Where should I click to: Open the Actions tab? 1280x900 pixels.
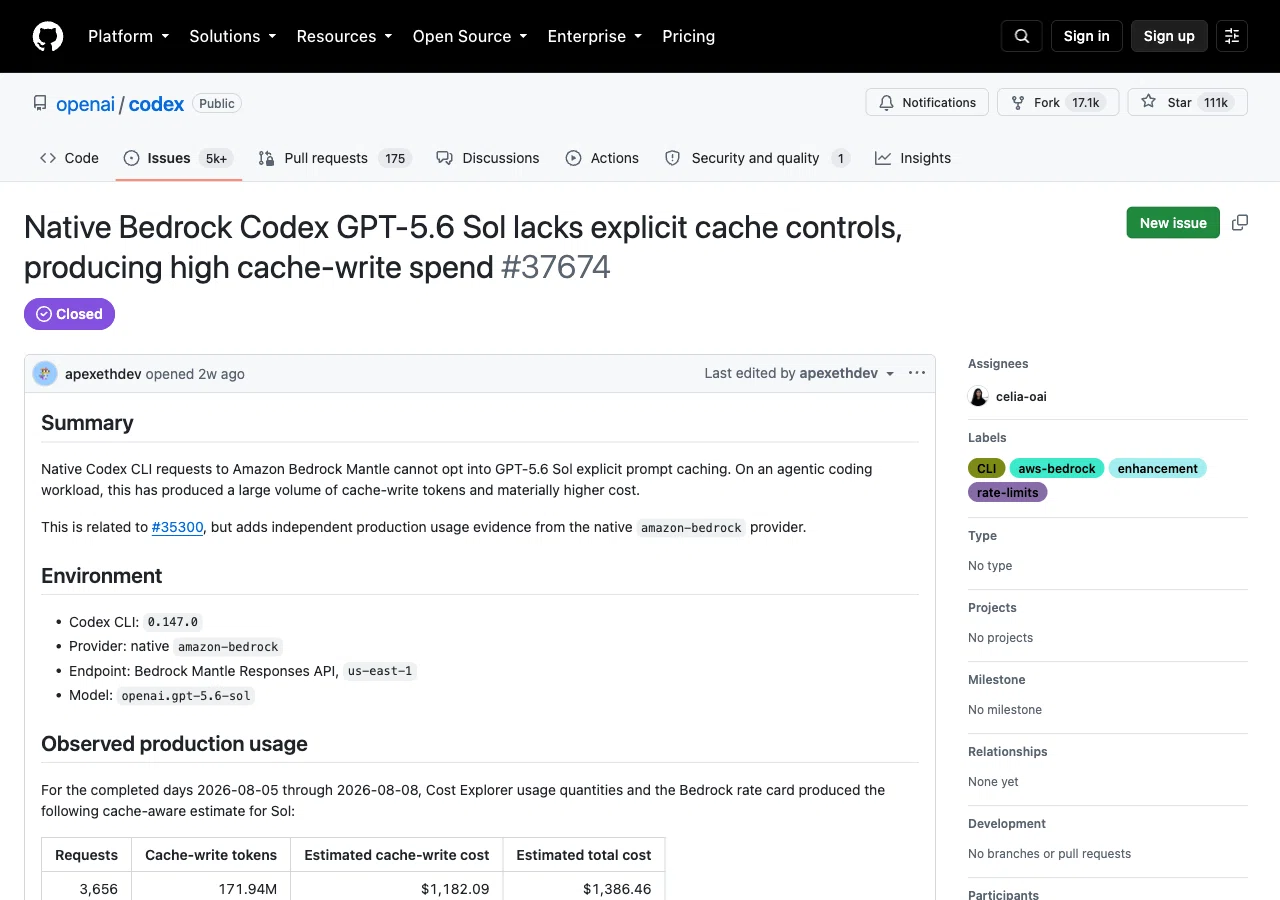click(602, 158)
